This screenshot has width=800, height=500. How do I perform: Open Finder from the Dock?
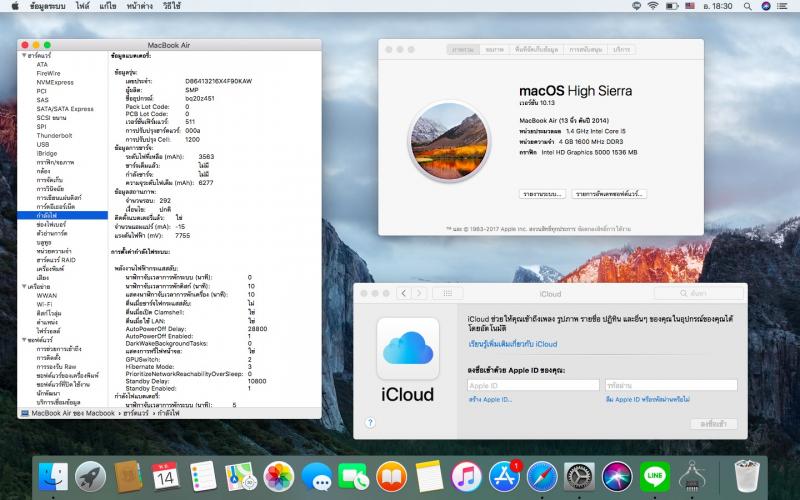pyautogui.click(x=53, y=477)
